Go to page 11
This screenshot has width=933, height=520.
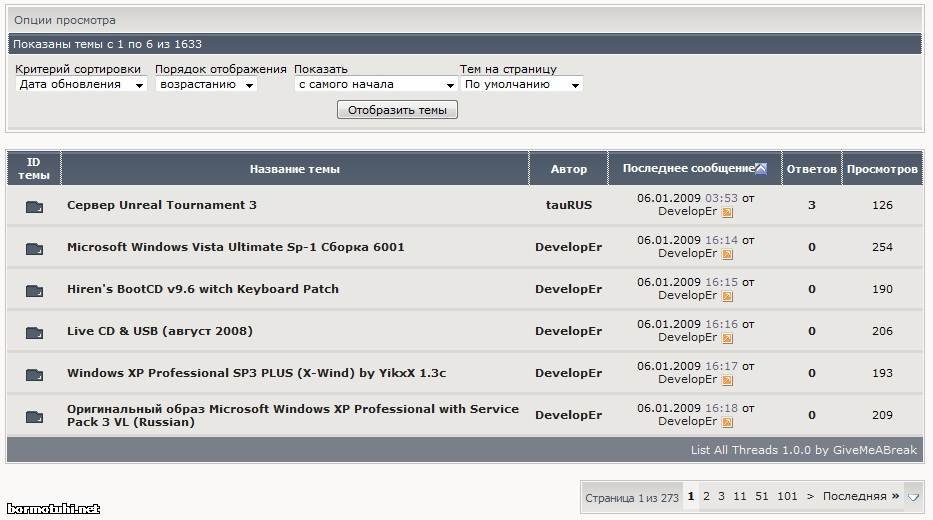coord(740,496)
